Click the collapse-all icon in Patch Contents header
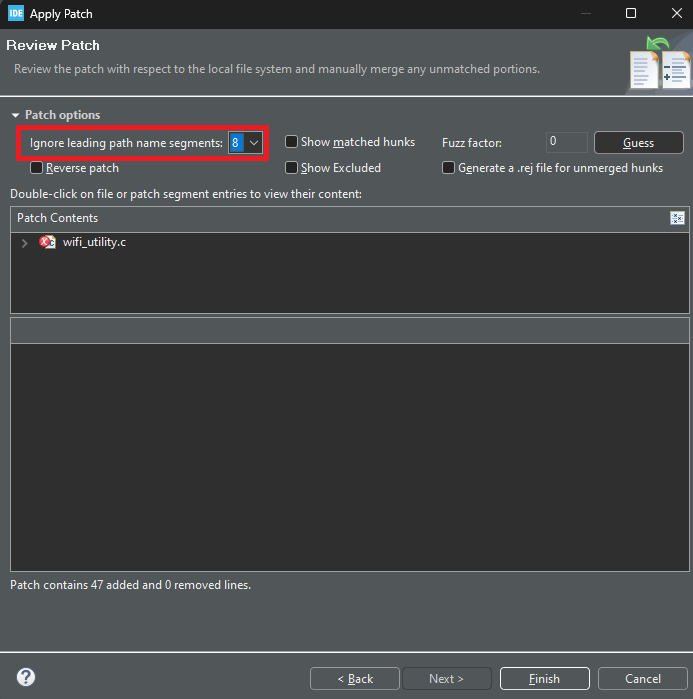 pyautogui.click(x=677, y=218)
